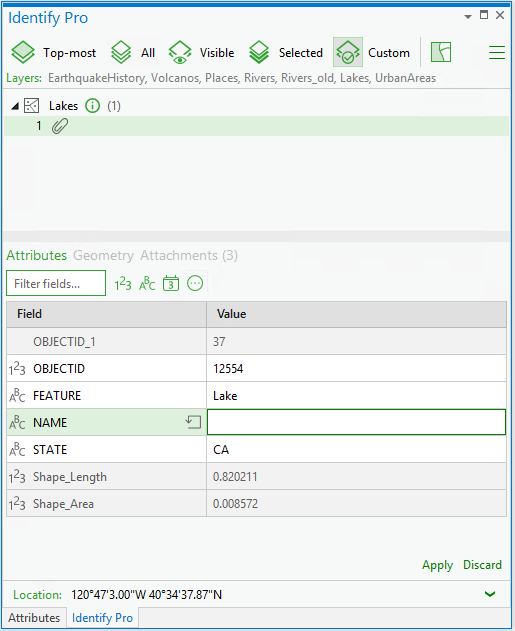Collapse the Lakes tree node
Screen dimensions: 515x631
(15, 106)
